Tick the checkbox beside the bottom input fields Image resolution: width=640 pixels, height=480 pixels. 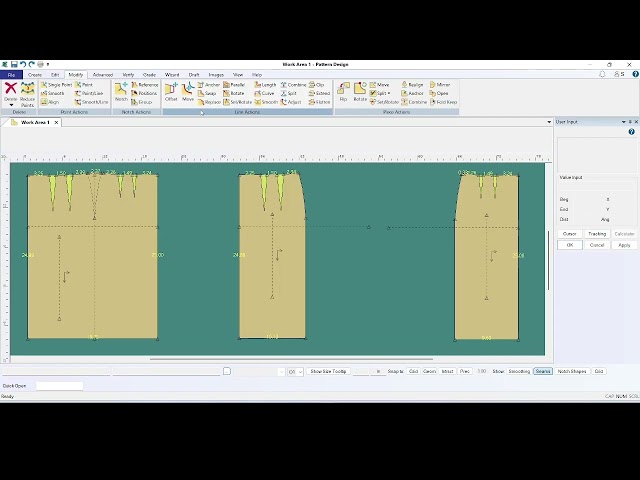coord(227,371)
